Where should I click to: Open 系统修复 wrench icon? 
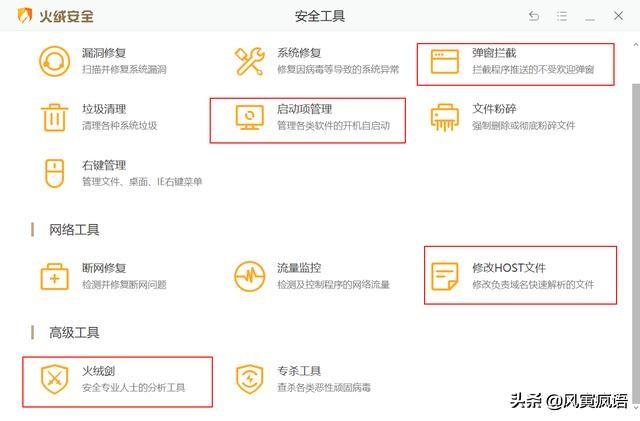pyautogui.click(x=249, y=61)
